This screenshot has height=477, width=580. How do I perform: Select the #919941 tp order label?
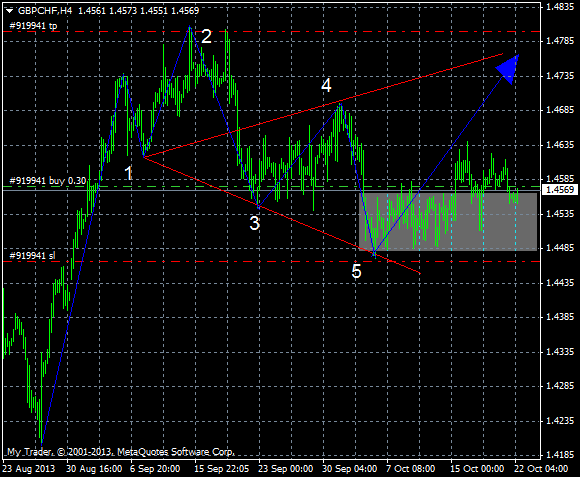(33, 26)
